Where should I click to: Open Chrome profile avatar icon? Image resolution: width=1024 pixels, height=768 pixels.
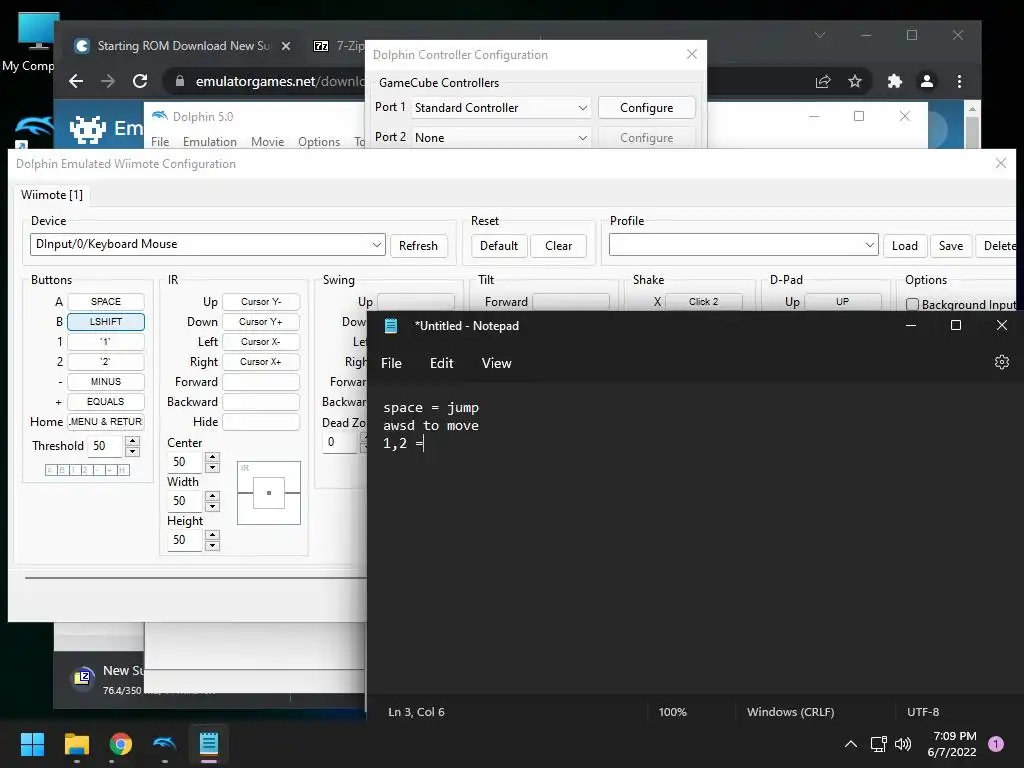point(926,81)
